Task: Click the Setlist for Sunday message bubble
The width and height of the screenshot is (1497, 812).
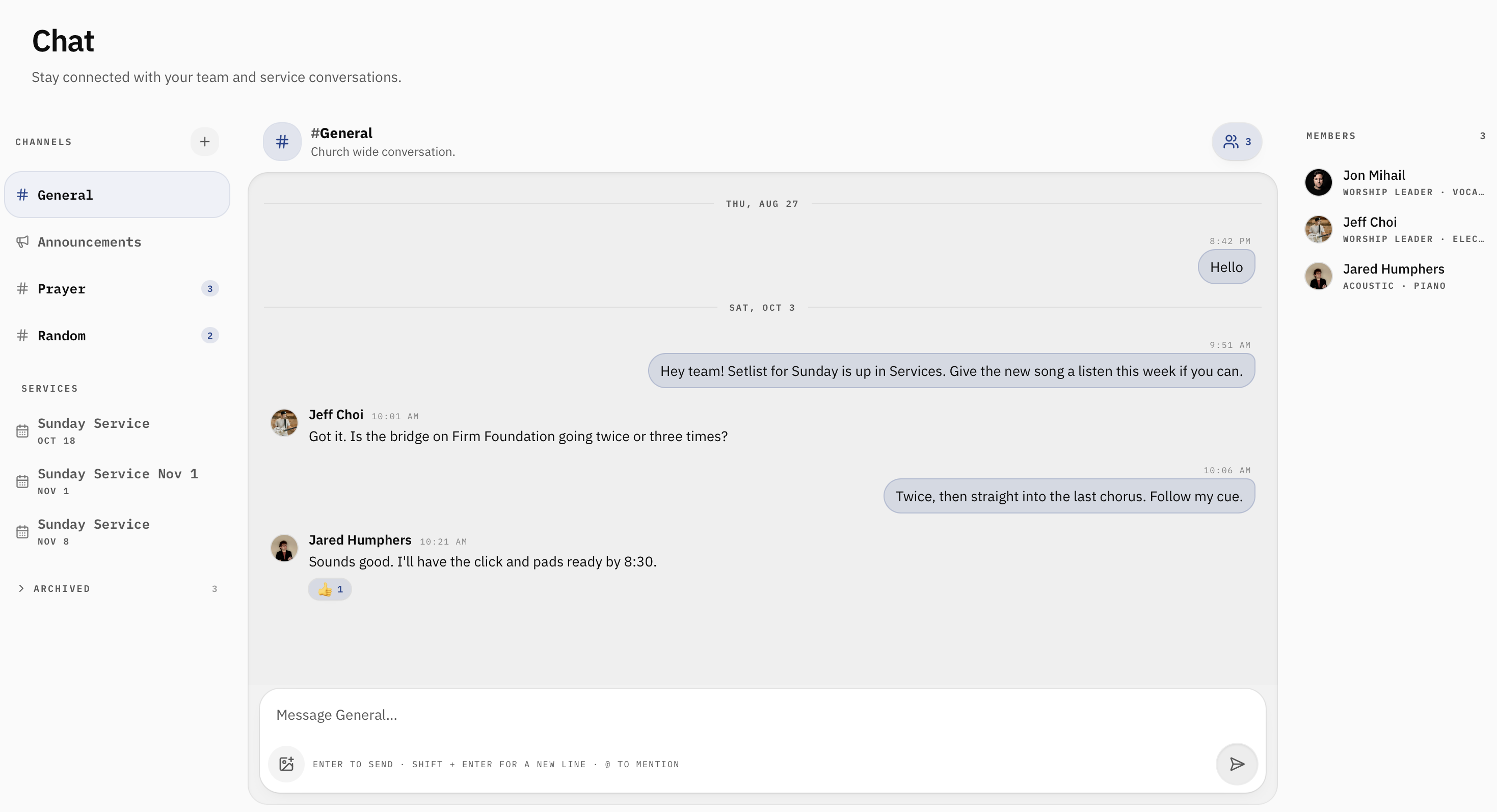Action: [951, 371]
